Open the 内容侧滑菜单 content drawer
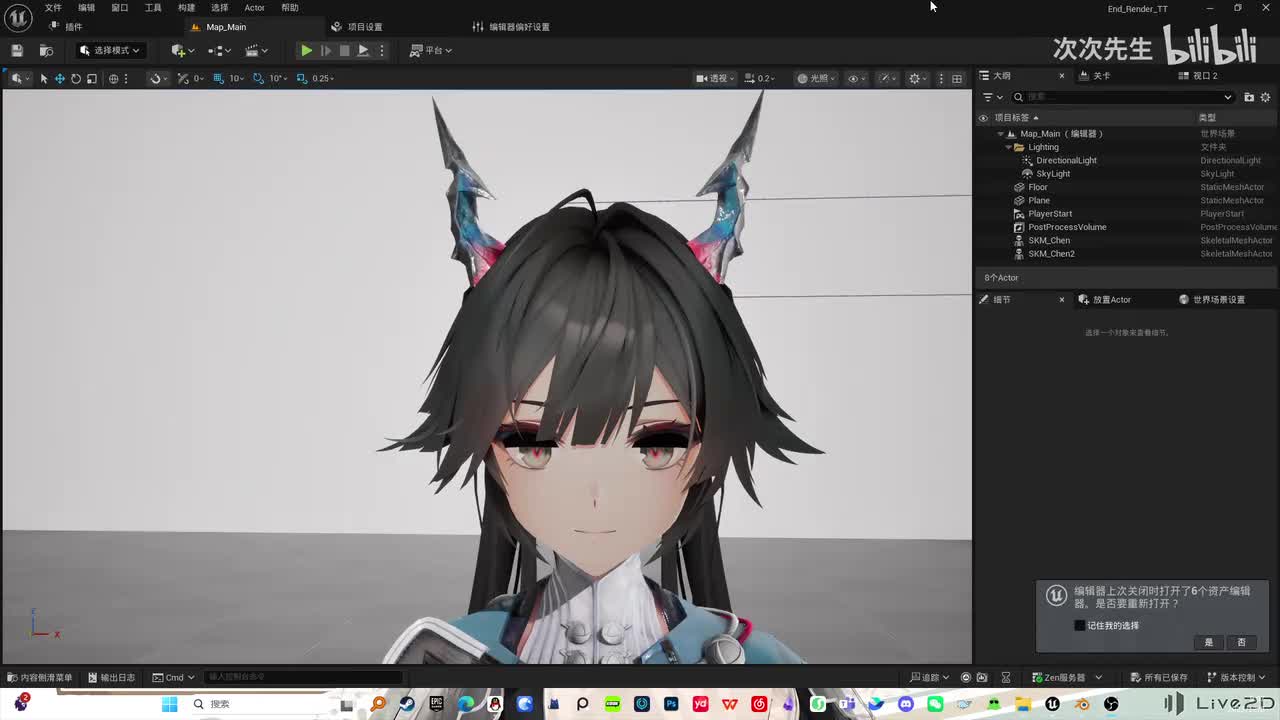The image size is (1280, 720). coord(39,678)
